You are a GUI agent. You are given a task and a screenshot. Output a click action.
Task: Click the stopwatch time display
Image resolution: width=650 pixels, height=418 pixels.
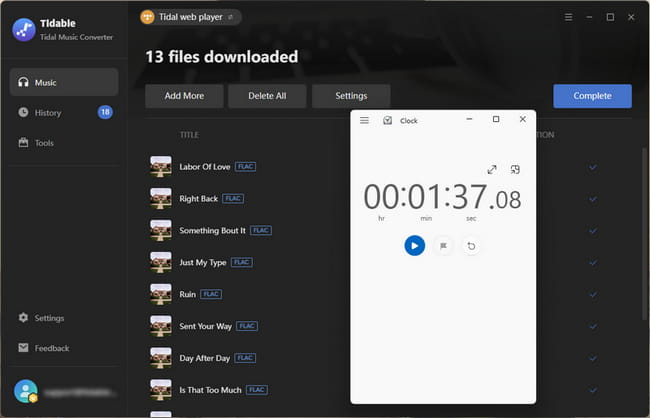(x=442, y=197)
